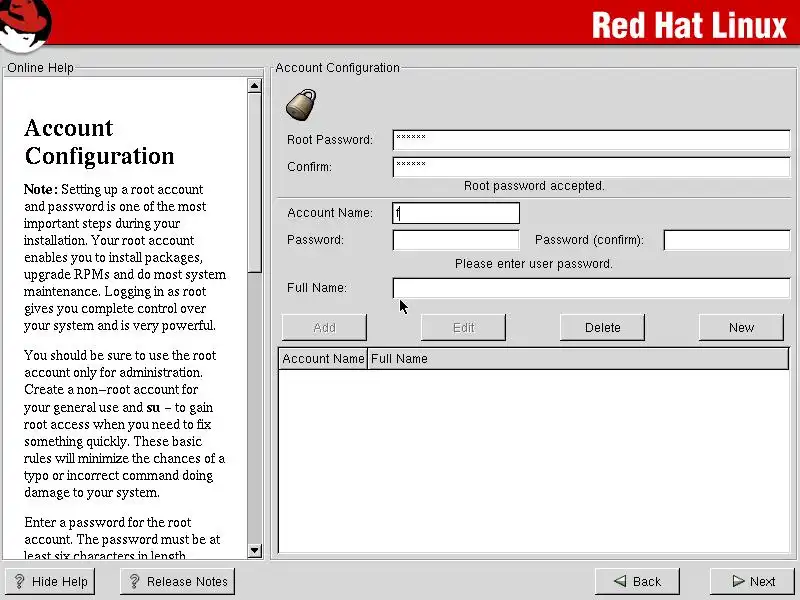Click the Full Name column header
Image resolution: width=800 pixels, height=600 pixels.
(578, 359)
